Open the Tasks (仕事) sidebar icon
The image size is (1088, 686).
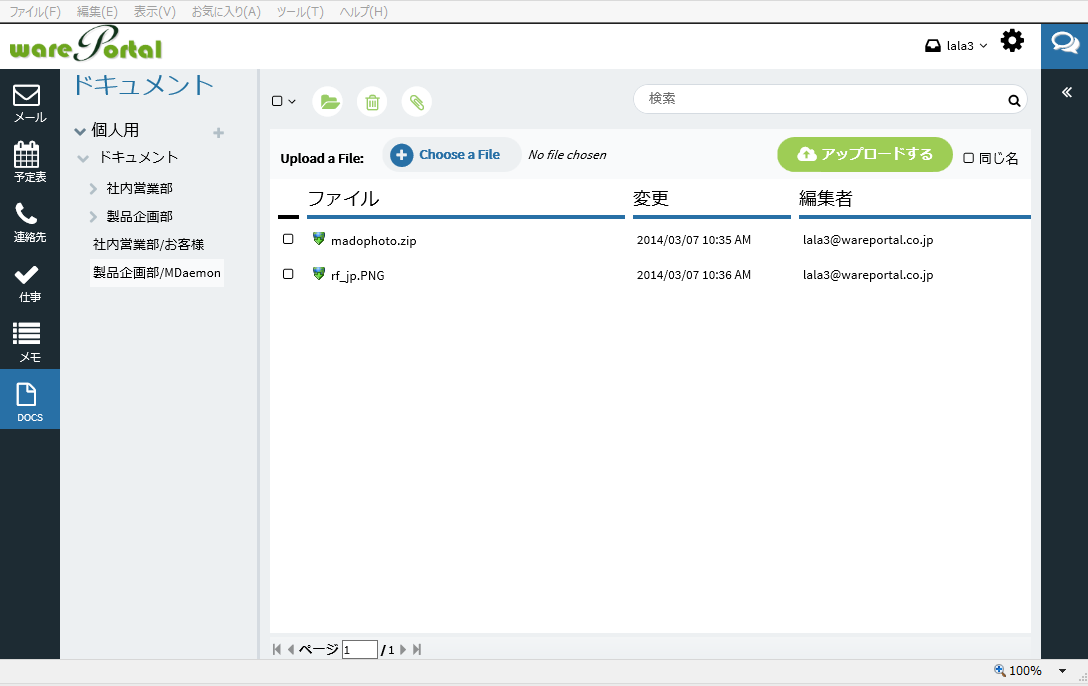pyautogui.click(x=29, y=282)
